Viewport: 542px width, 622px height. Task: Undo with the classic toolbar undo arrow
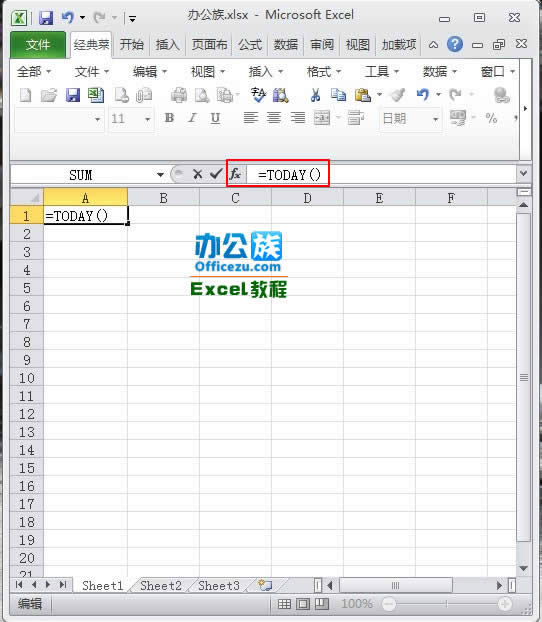click(423, 94)
